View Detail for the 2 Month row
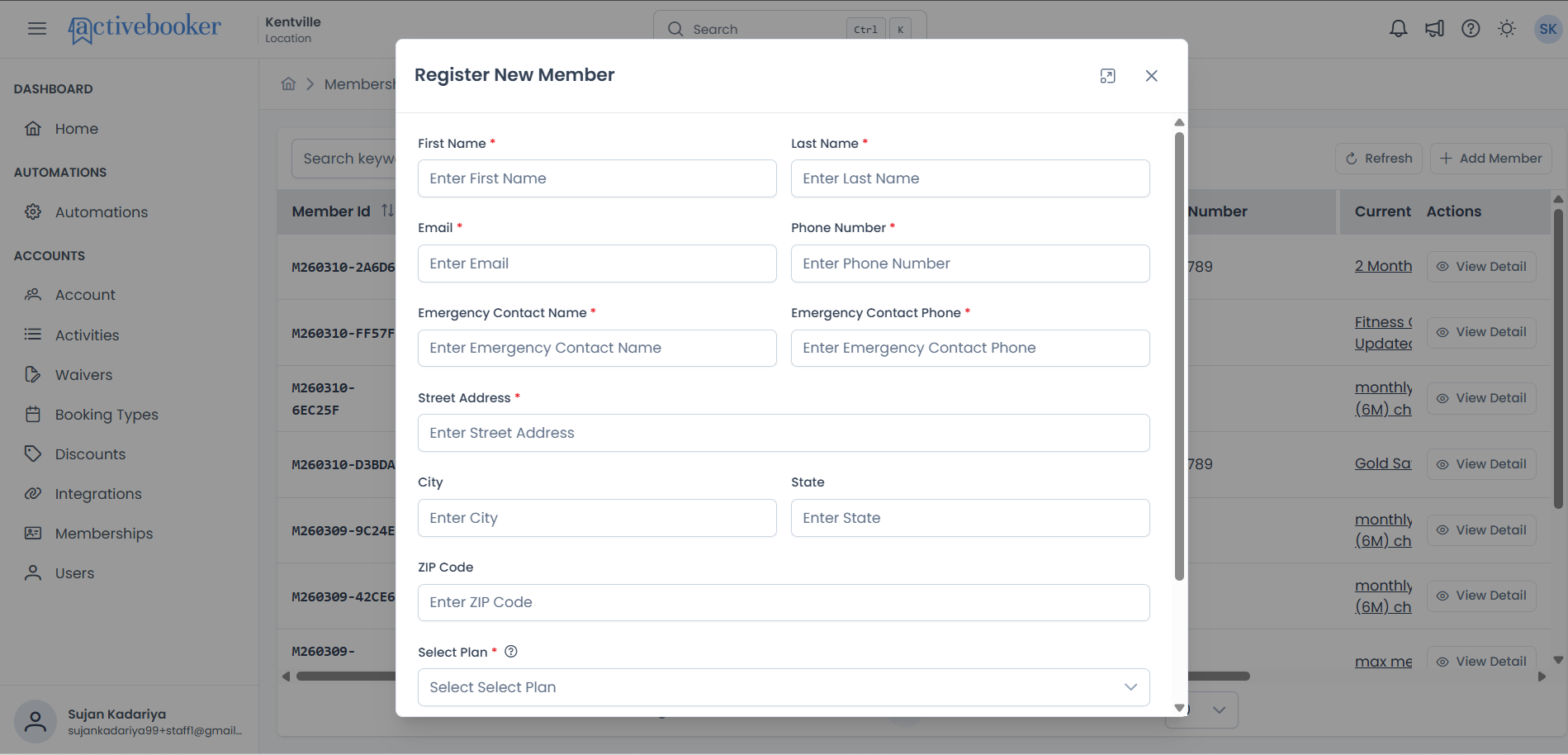Image resolution: width=1568 pixels, height=755 pixels. 1481,267
